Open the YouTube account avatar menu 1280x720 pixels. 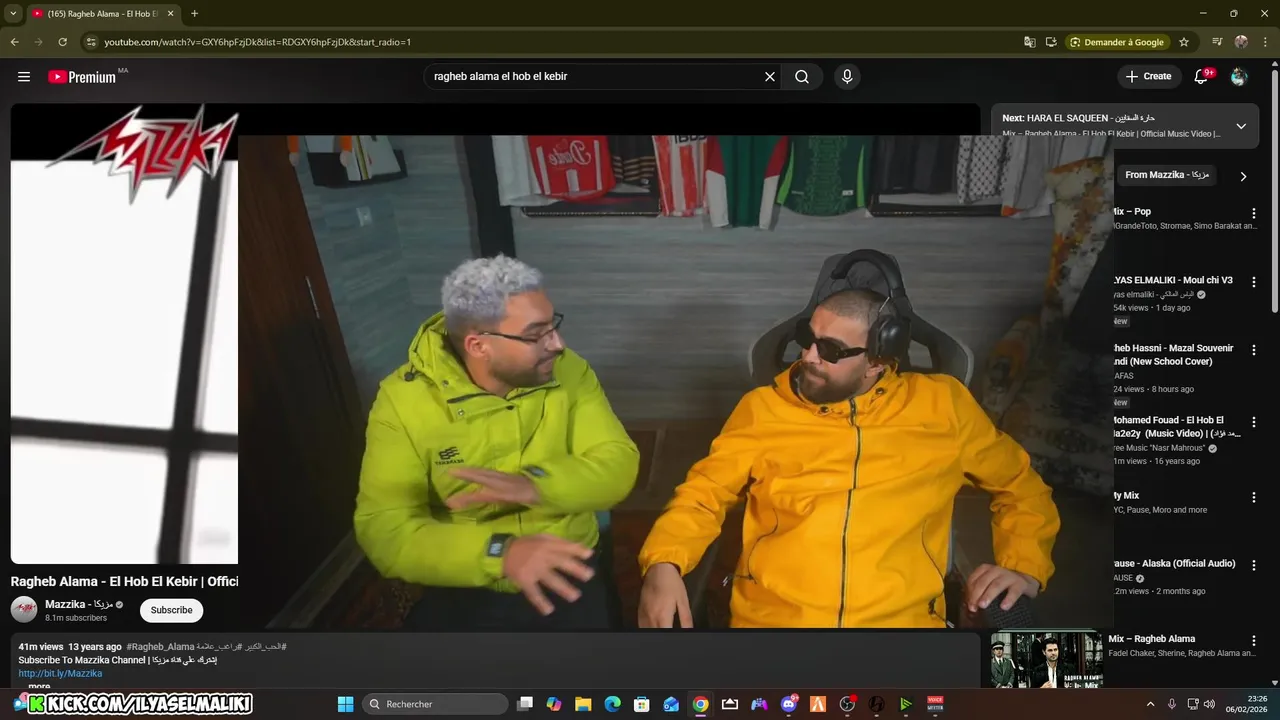(1239, 77)
